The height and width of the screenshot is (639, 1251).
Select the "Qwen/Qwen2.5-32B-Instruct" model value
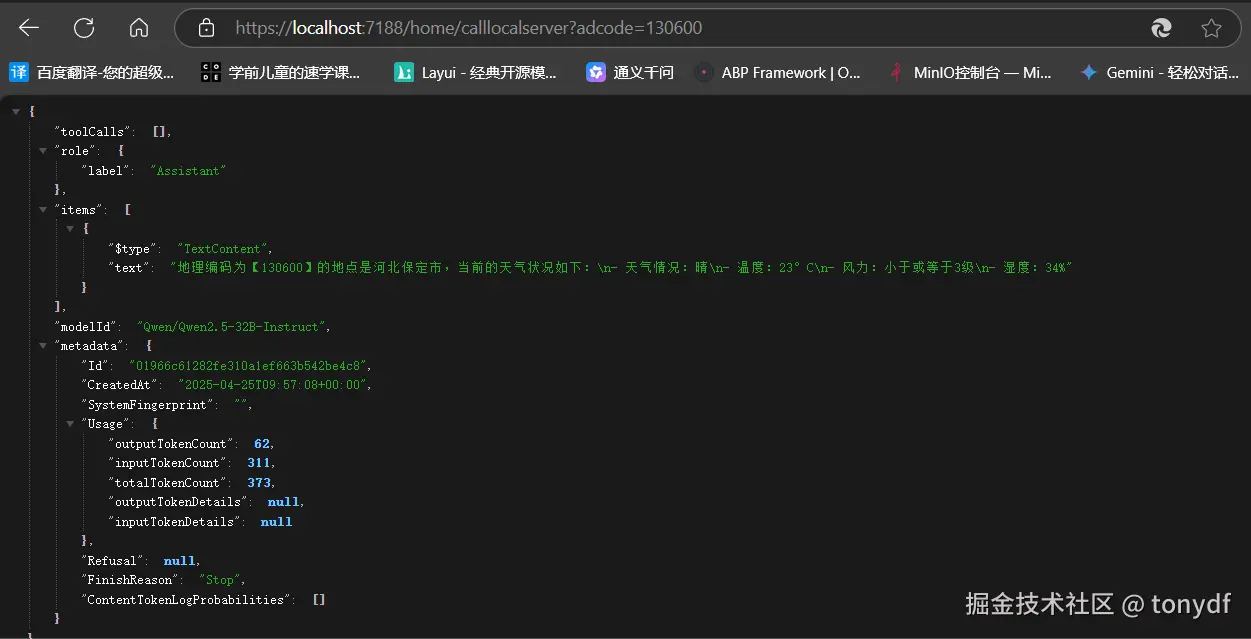pos(233,326)
